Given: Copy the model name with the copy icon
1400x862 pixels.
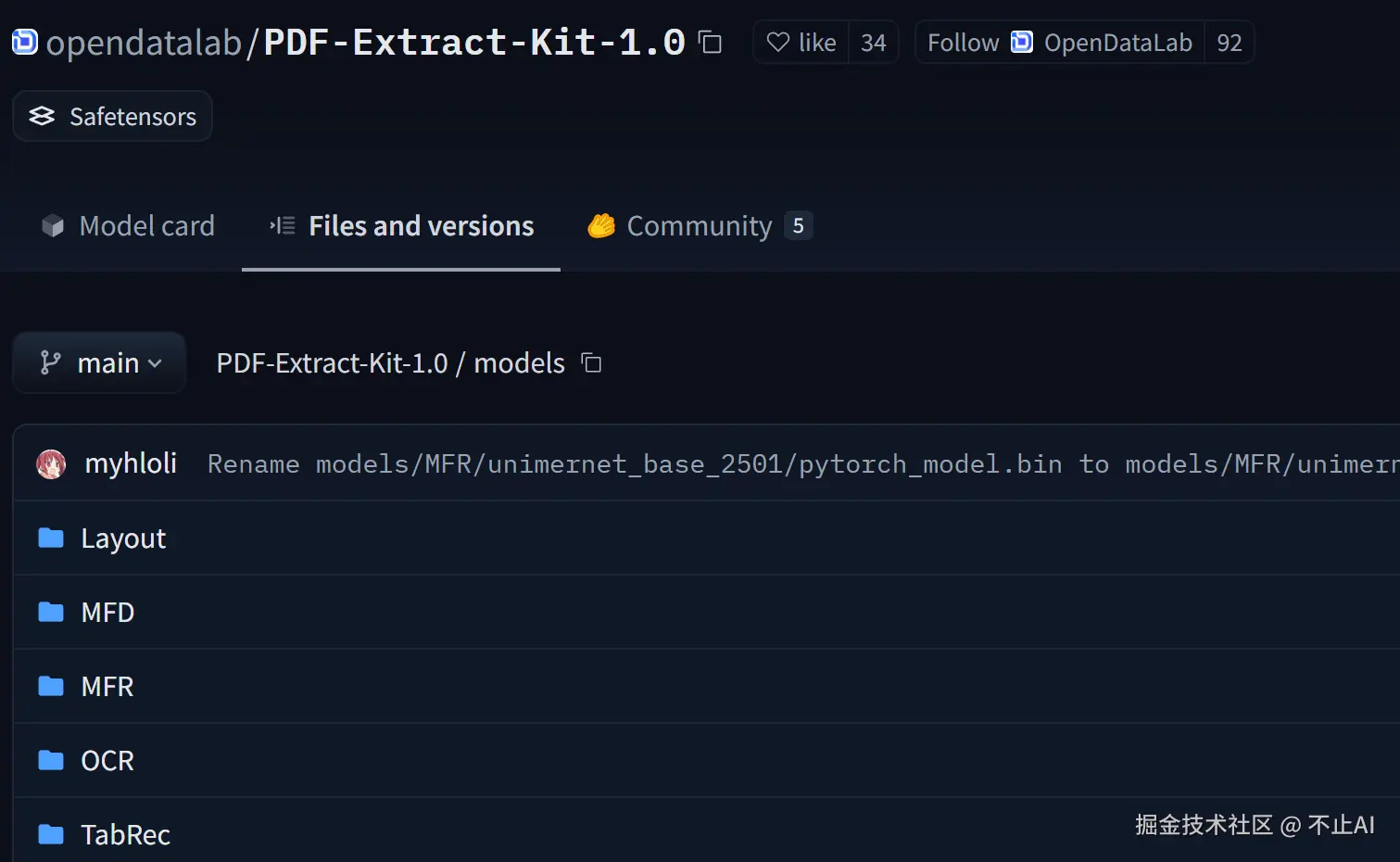Looking at the screenshot, I should click(x=710, y=43).
